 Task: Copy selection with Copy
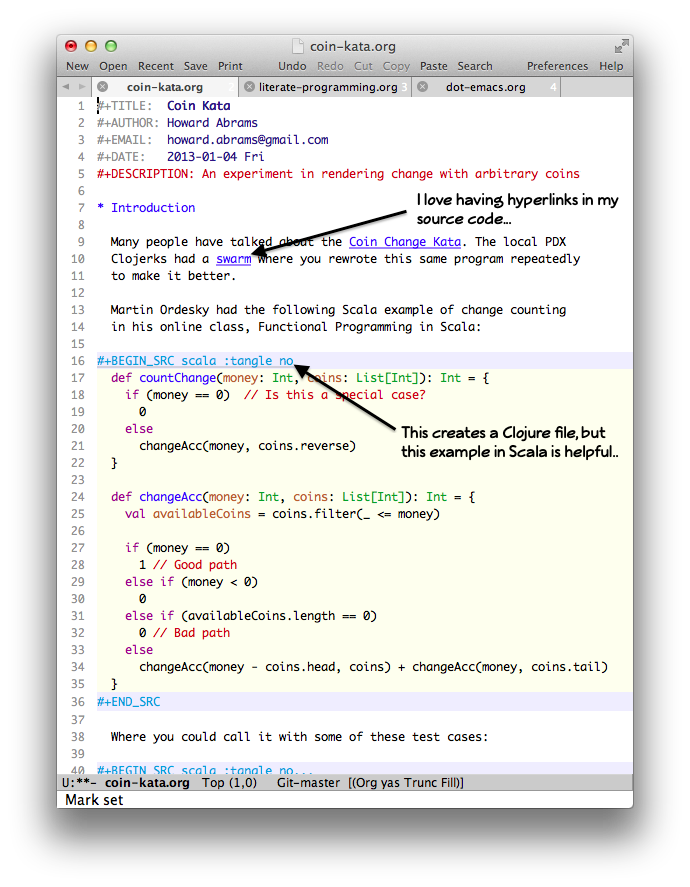[396, 66]
